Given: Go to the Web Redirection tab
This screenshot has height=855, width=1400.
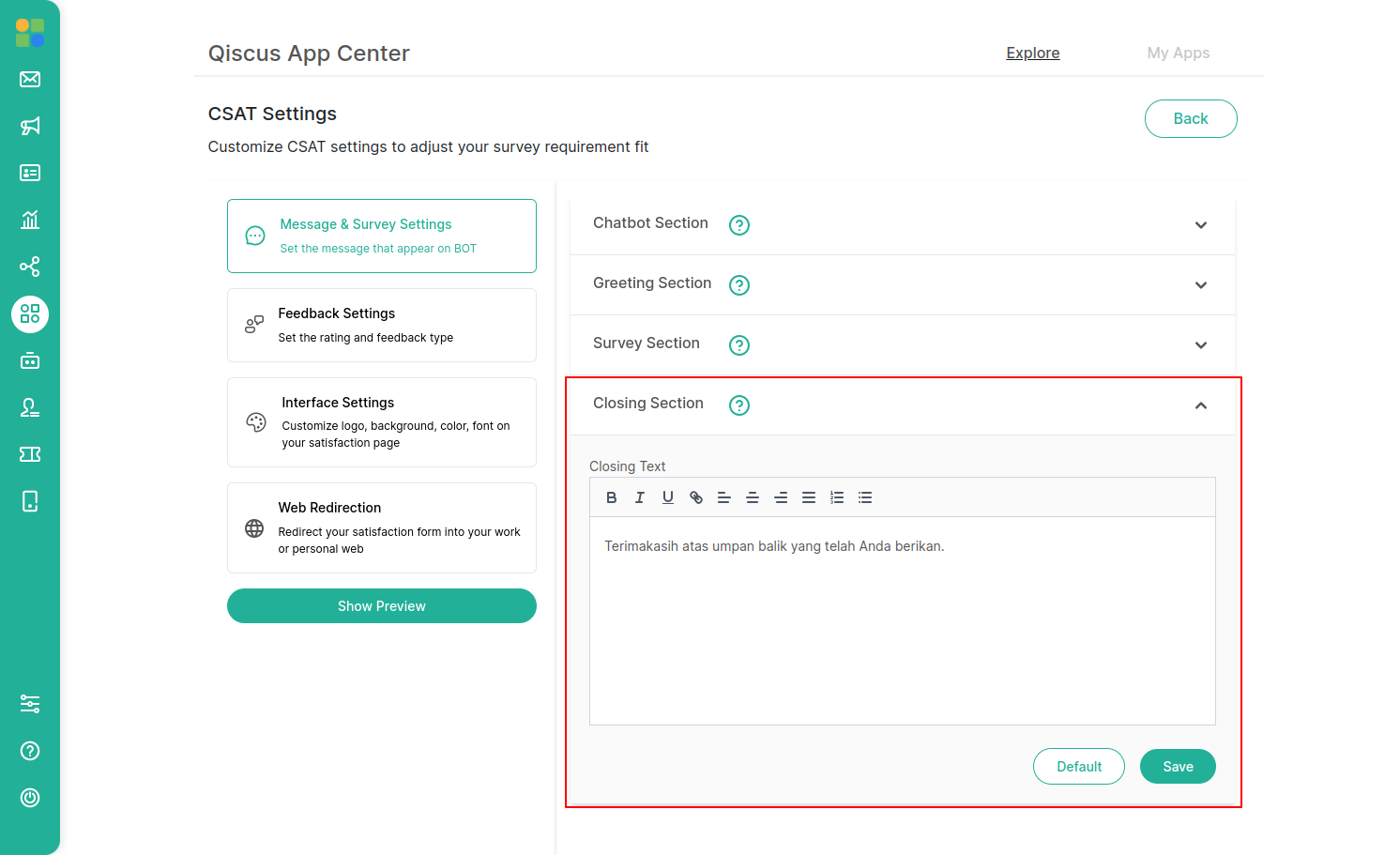Looking at the screenshot, I should [381, 527].
